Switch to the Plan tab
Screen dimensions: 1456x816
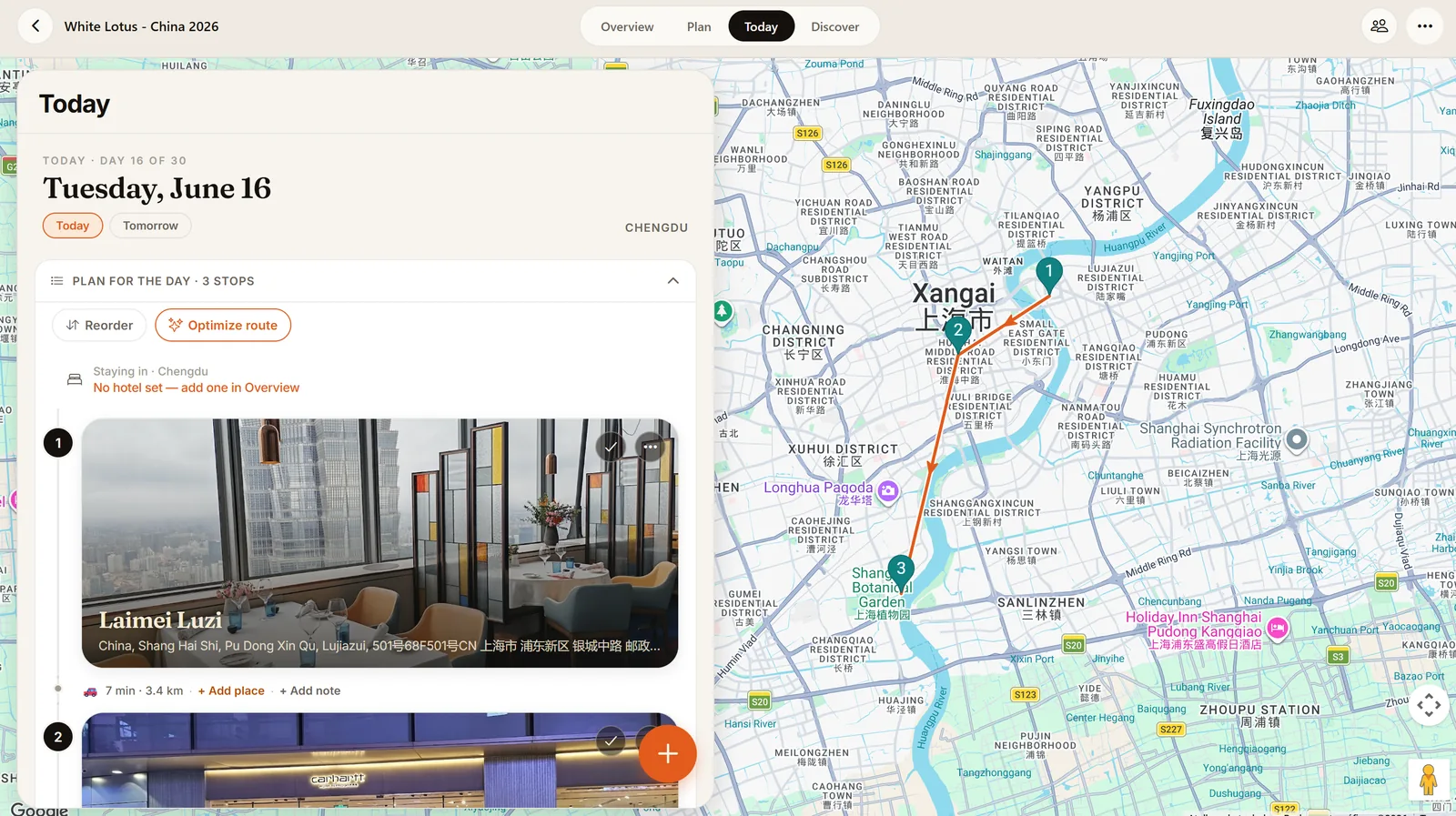[x=699, y=26]
